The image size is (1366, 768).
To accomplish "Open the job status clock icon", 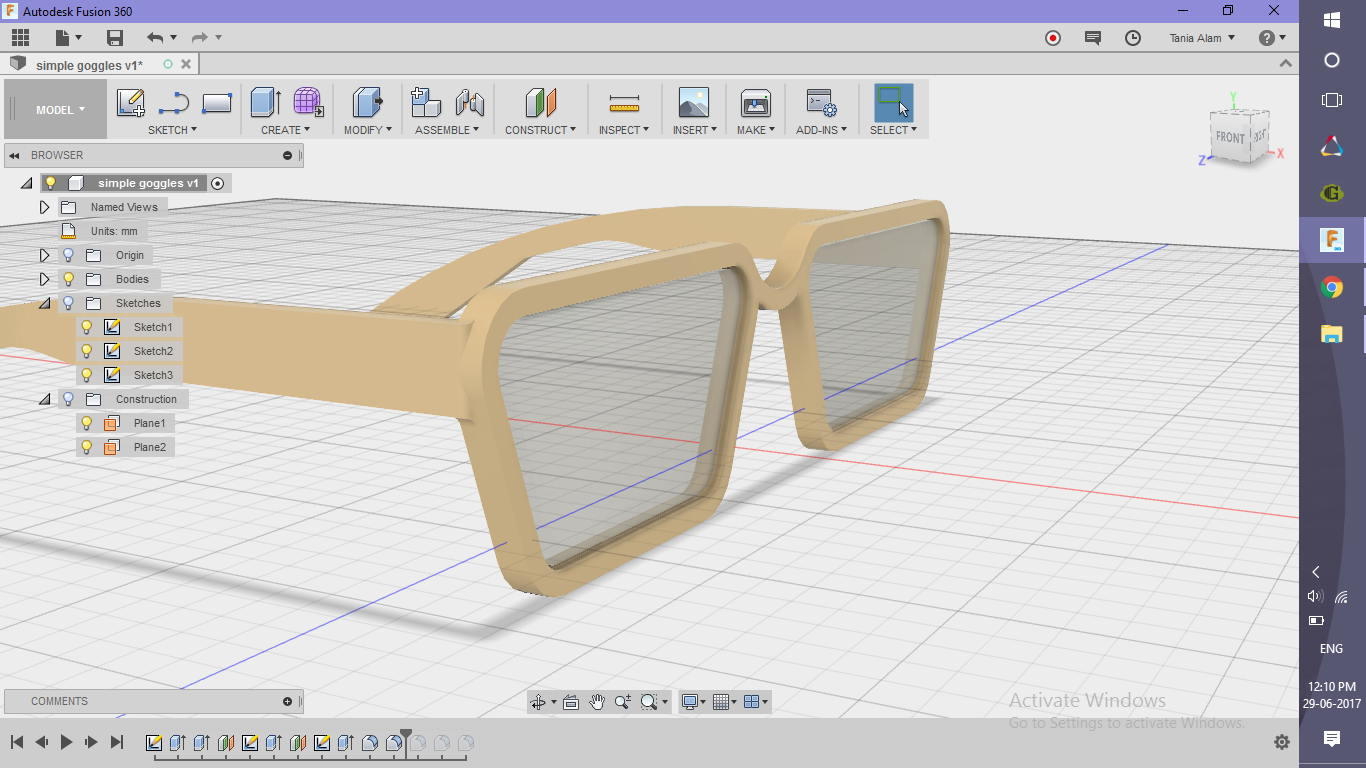I will [x=1133, y=38].
